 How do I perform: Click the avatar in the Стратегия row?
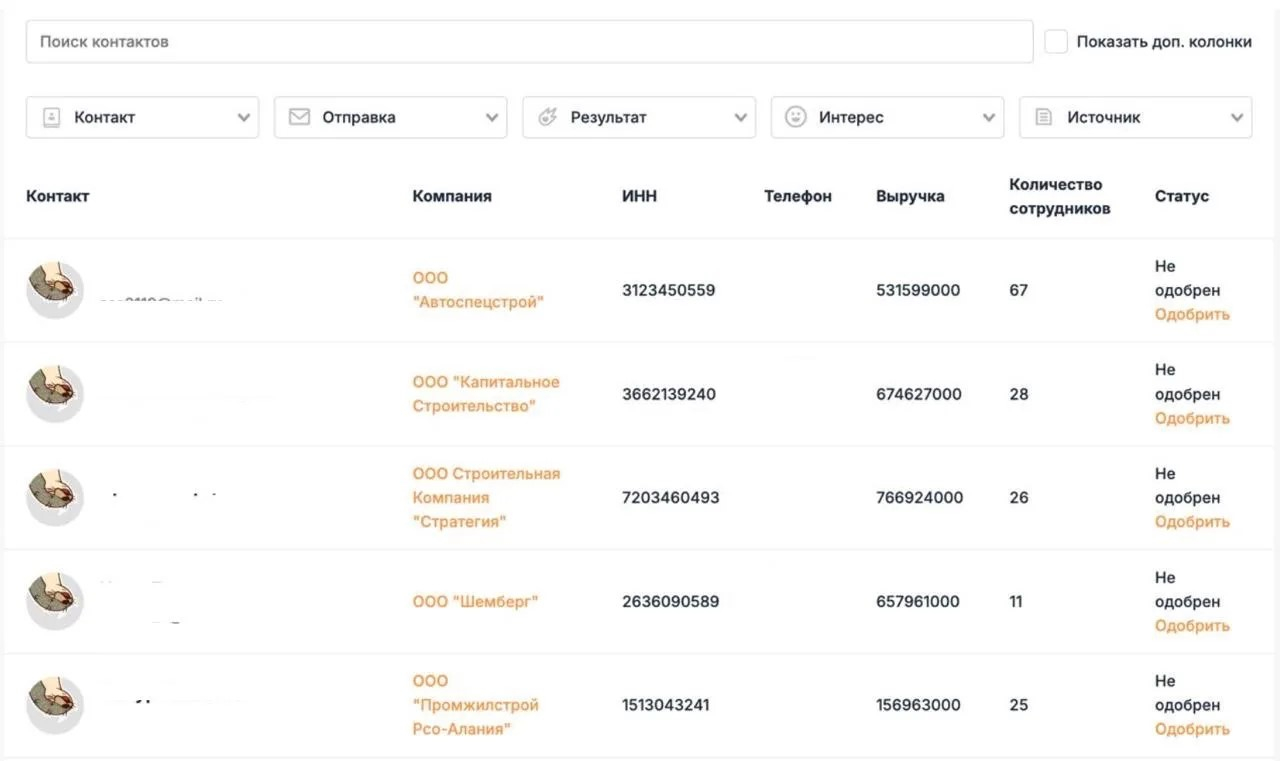55,497
